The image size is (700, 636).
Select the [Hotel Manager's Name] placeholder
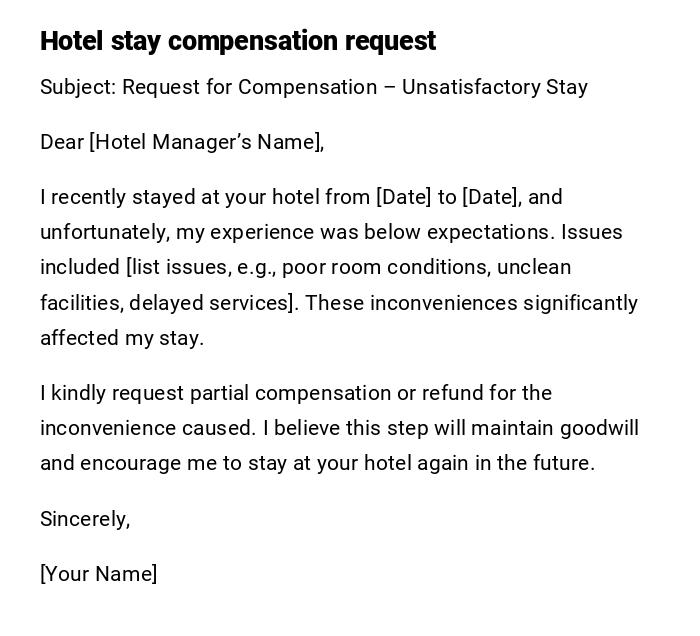[x=206, y=142]
